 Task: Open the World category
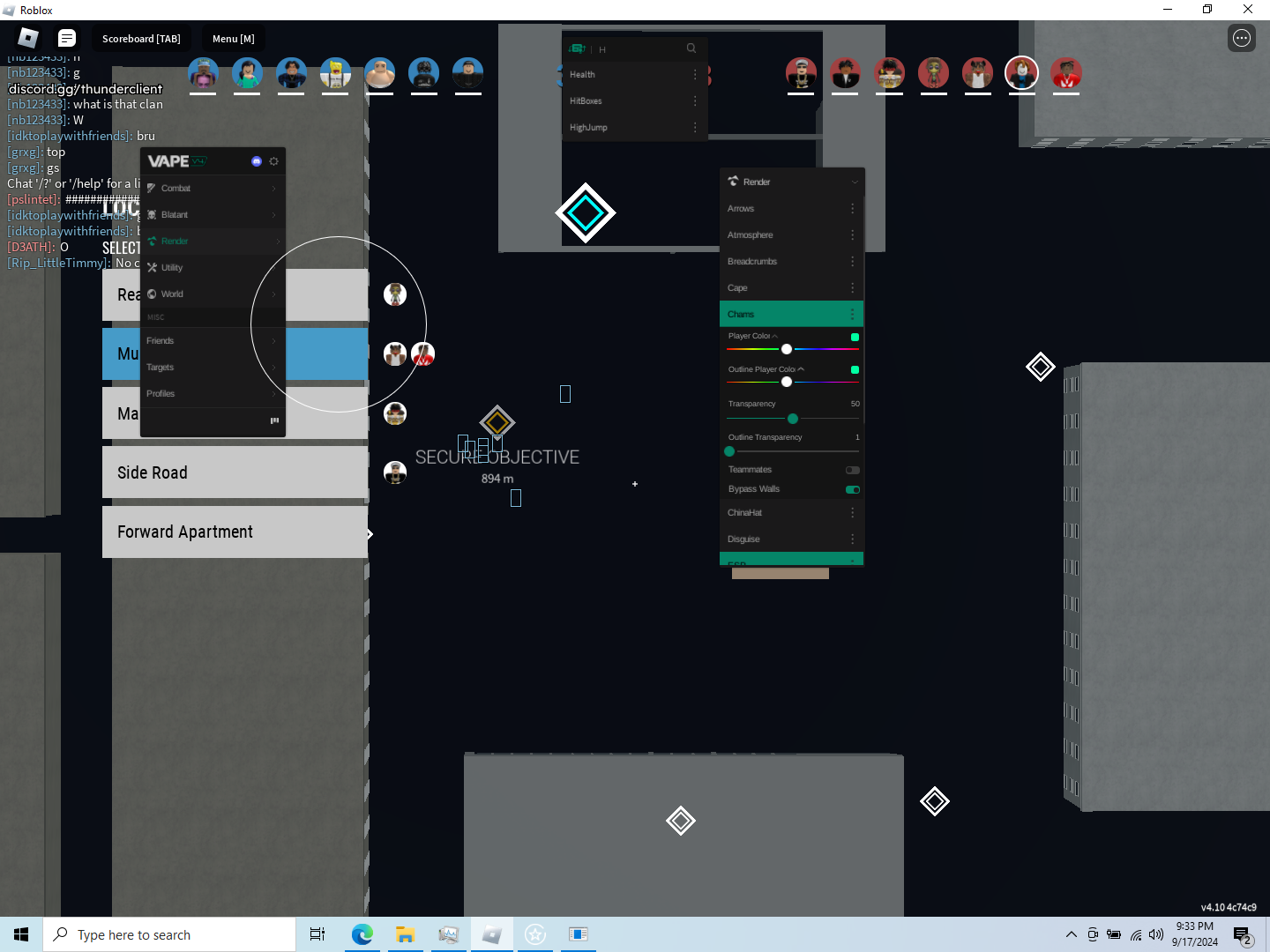click(x=213, y=294)
